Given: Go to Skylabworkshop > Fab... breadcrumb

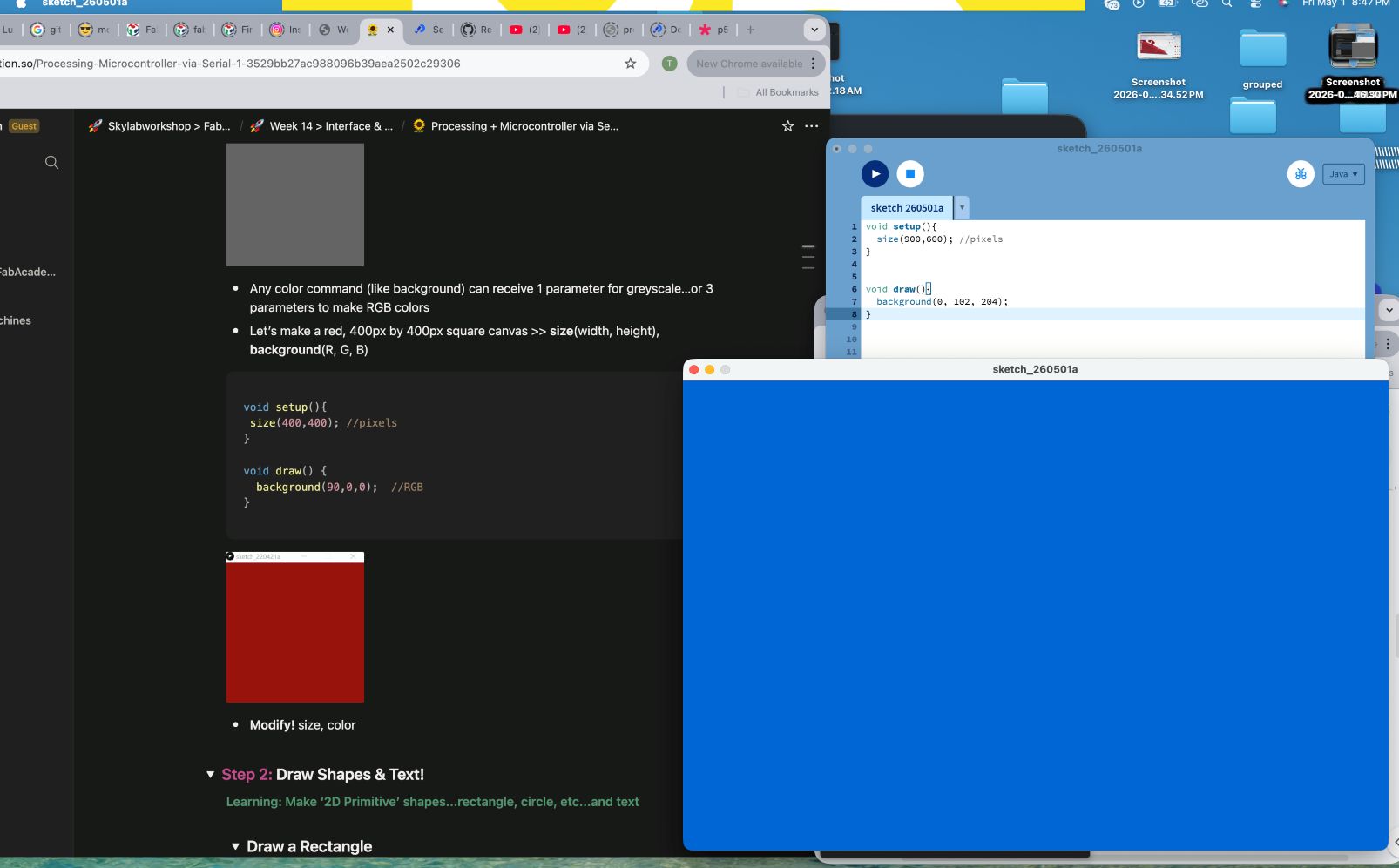Looking at the screenshot, I should click(159, 126).
